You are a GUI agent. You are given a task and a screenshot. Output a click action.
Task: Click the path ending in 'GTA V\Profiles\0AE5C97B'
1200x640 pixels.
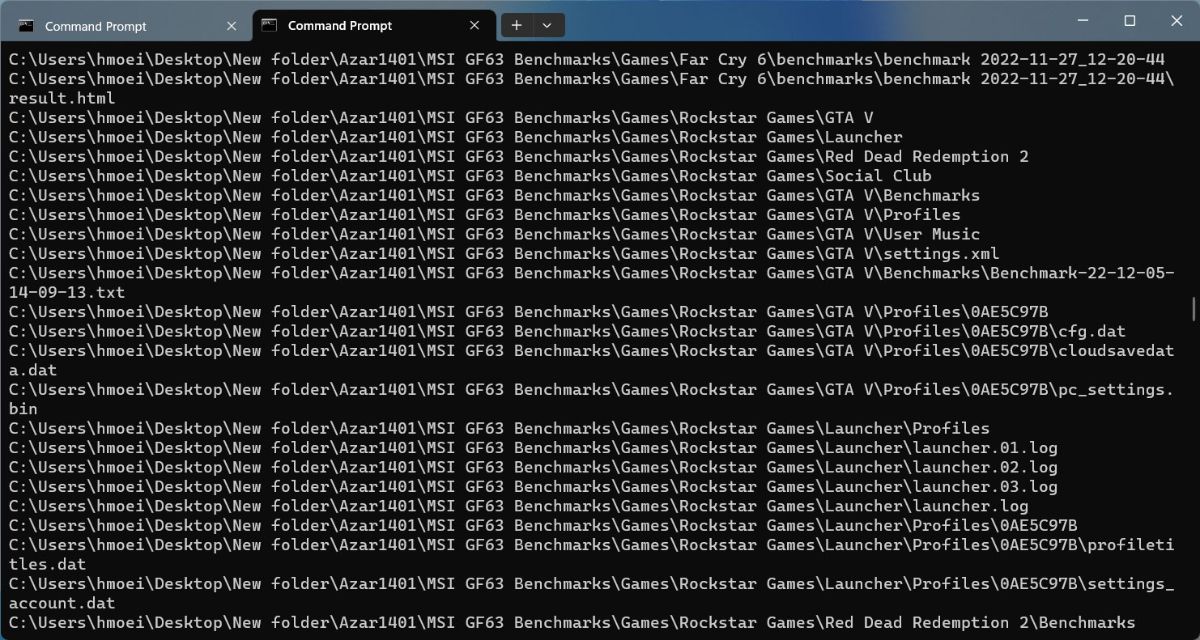(528, 312)
